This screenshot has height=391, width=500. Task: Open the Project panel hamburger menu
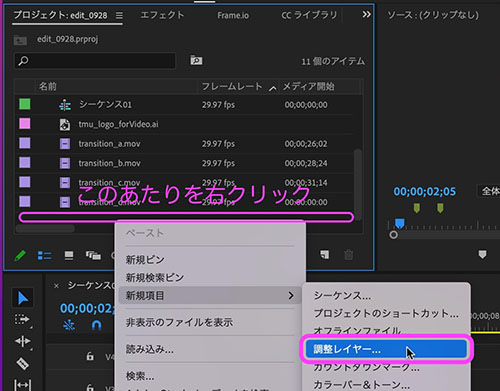coord(119,15)
